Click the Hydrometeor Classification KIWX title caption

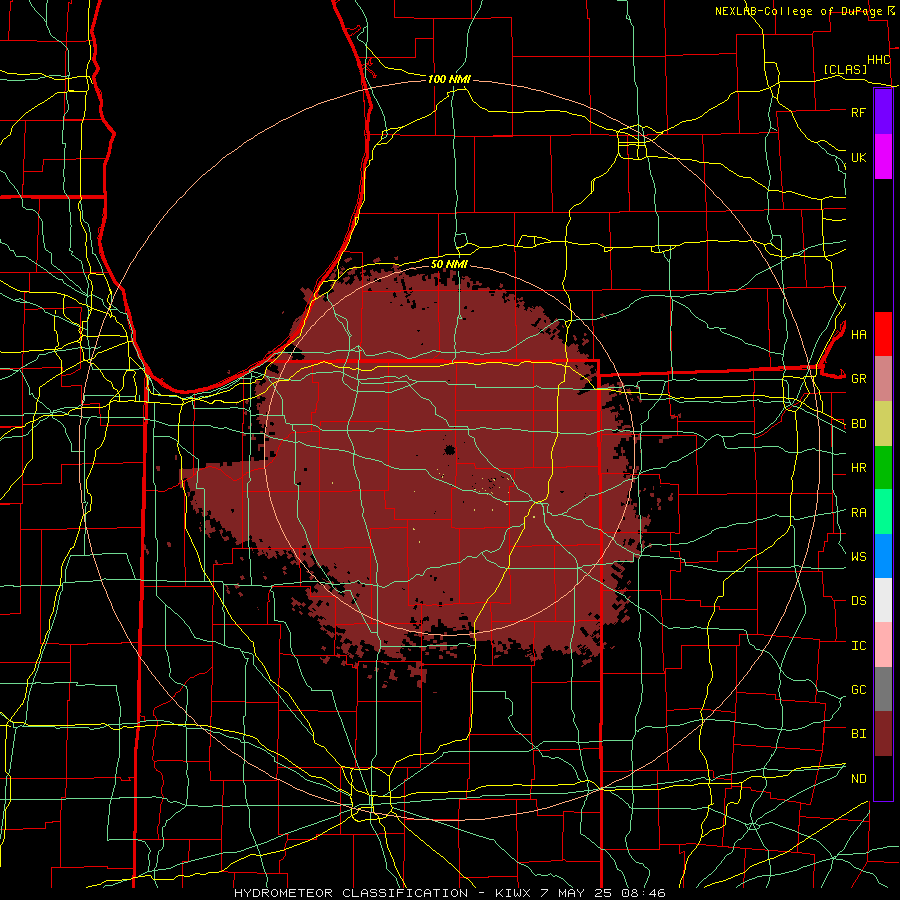click(450, 893)
